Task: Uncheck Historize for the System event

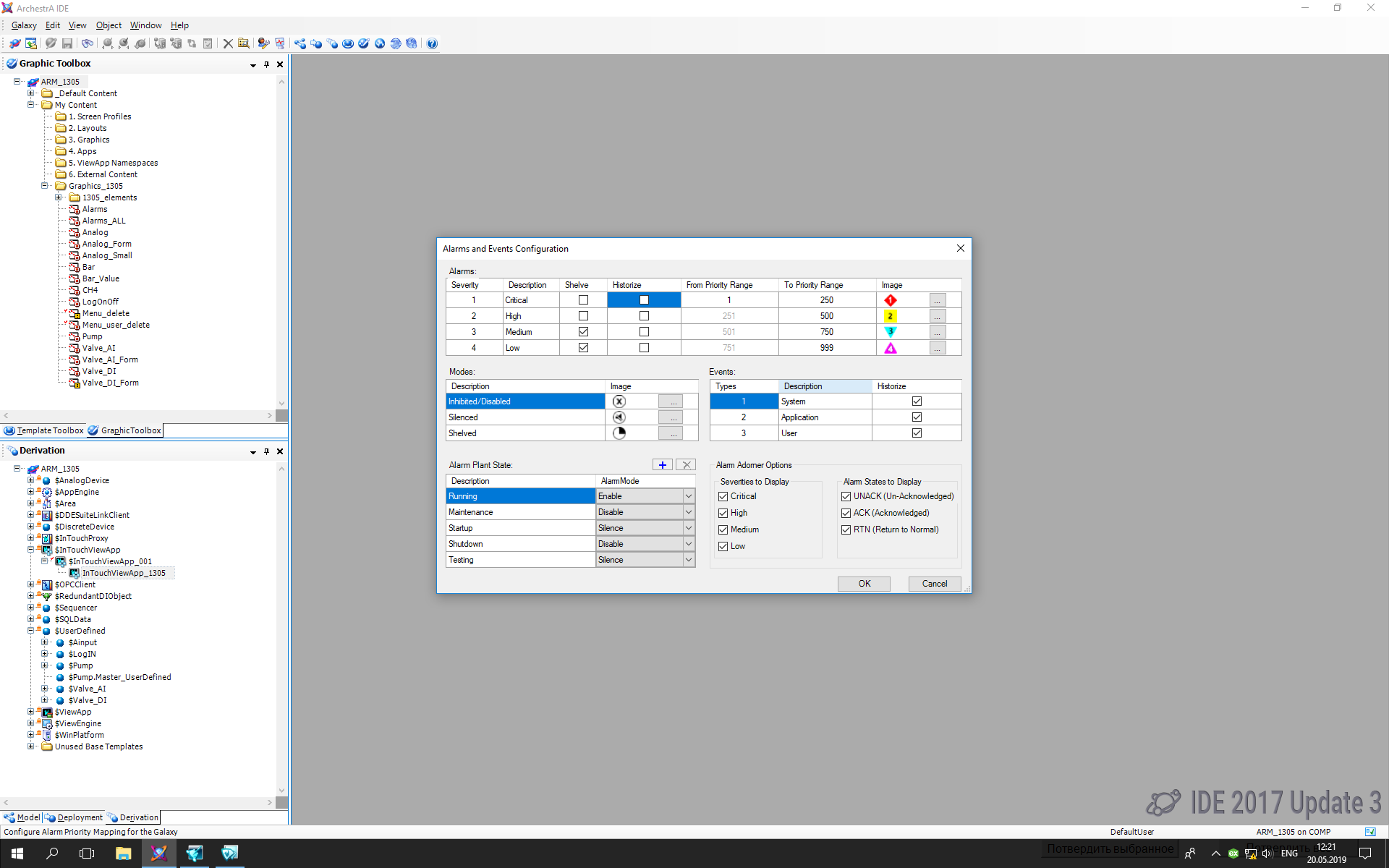Action: pyautogui.click(x=917, y=401)
